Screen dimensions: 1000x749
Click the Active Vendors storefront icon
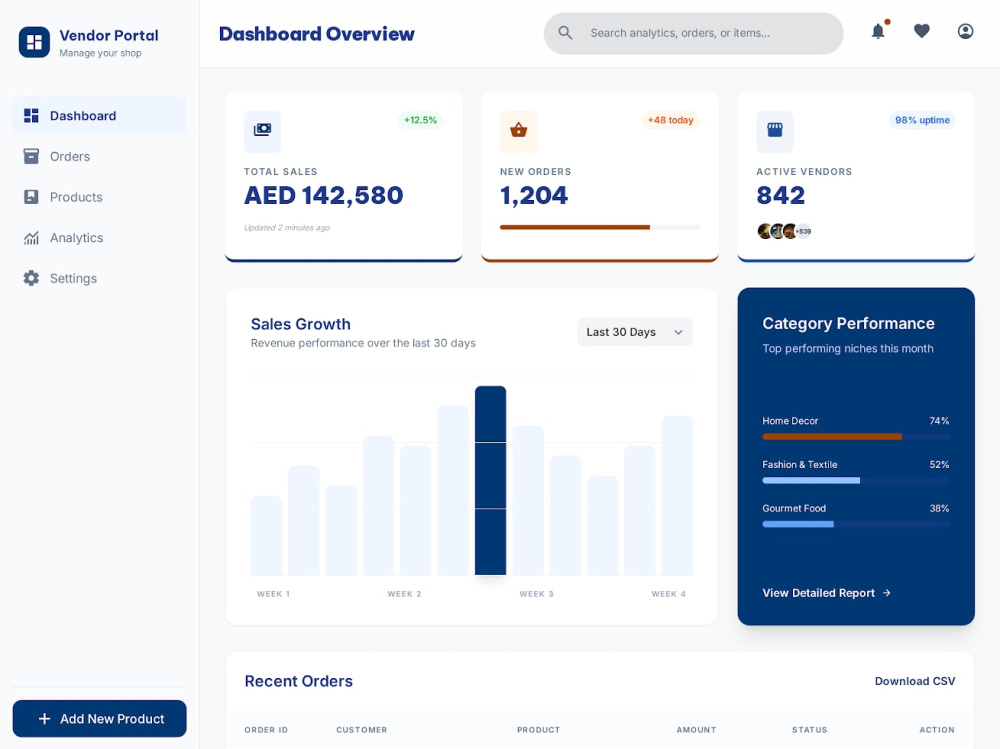pos(775,130)
